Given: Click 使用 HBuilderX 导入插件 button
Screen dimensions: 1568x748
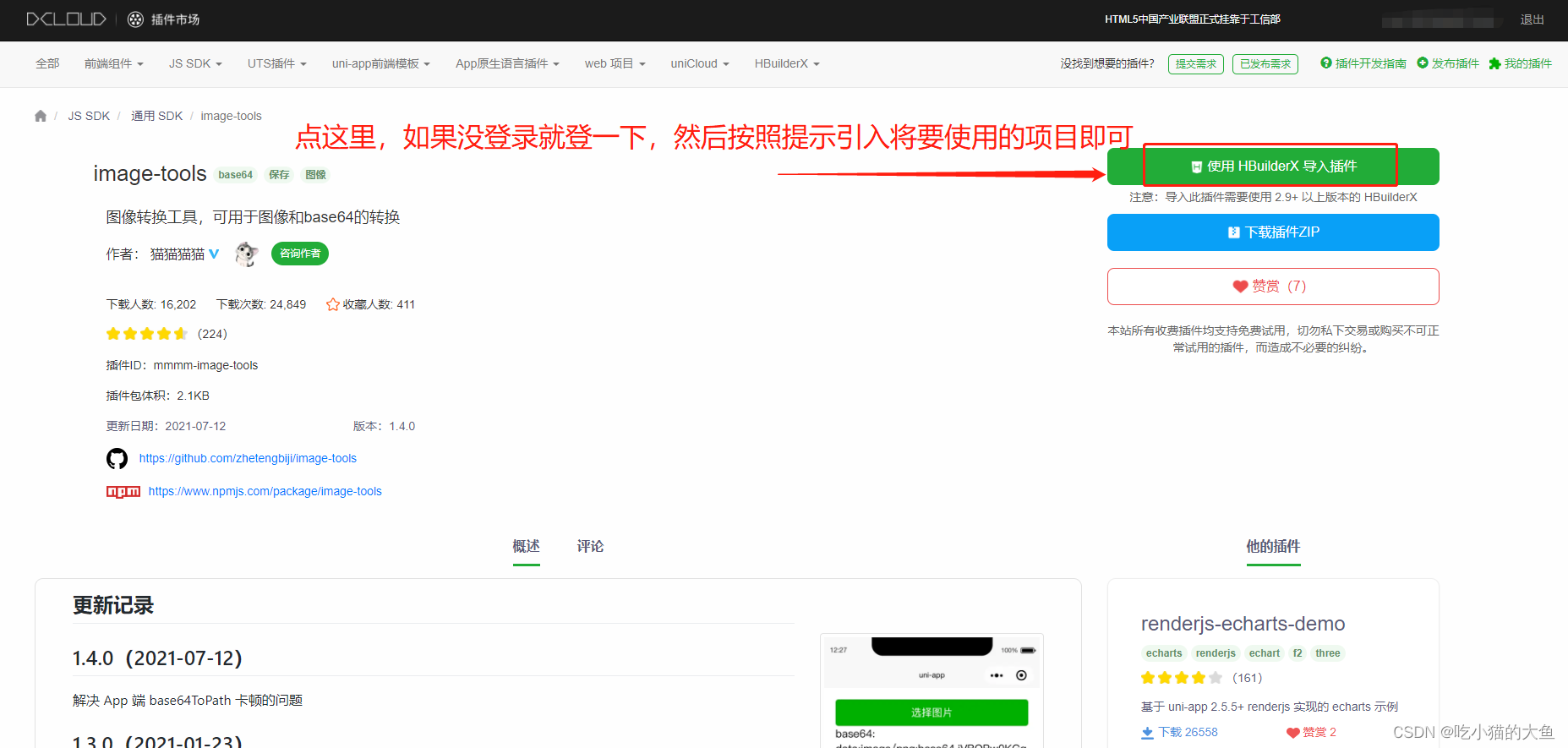Looking at the screenshot, I should 1273,167.
